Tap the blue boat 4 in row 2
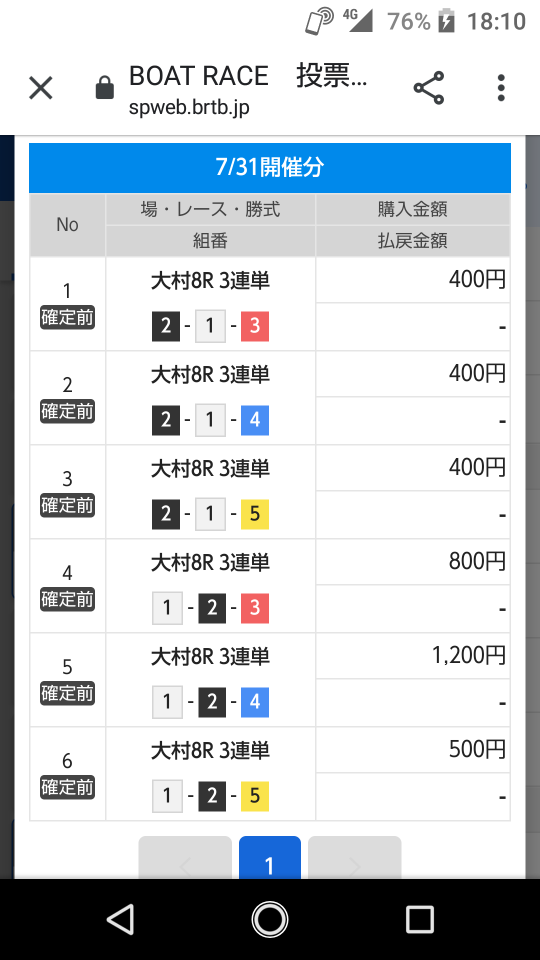This screenshot has height=960, width=540. coord(255,420)
